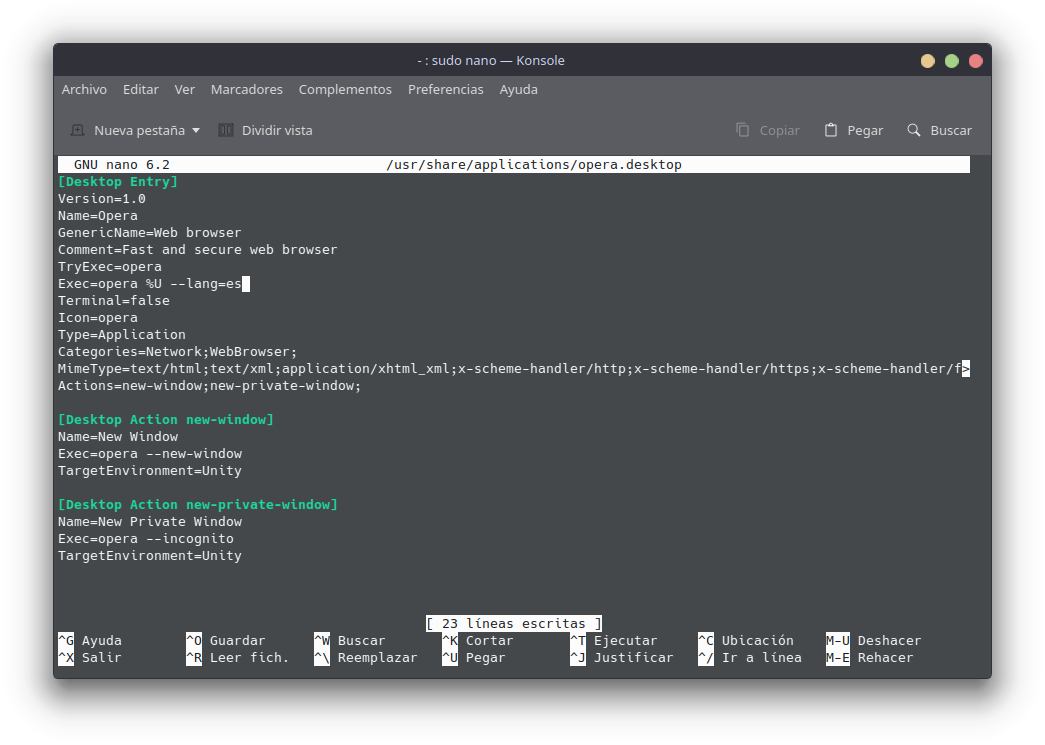Click the 'TryExec=opera' line
The image size is (1045, 745).
[110, 267]
